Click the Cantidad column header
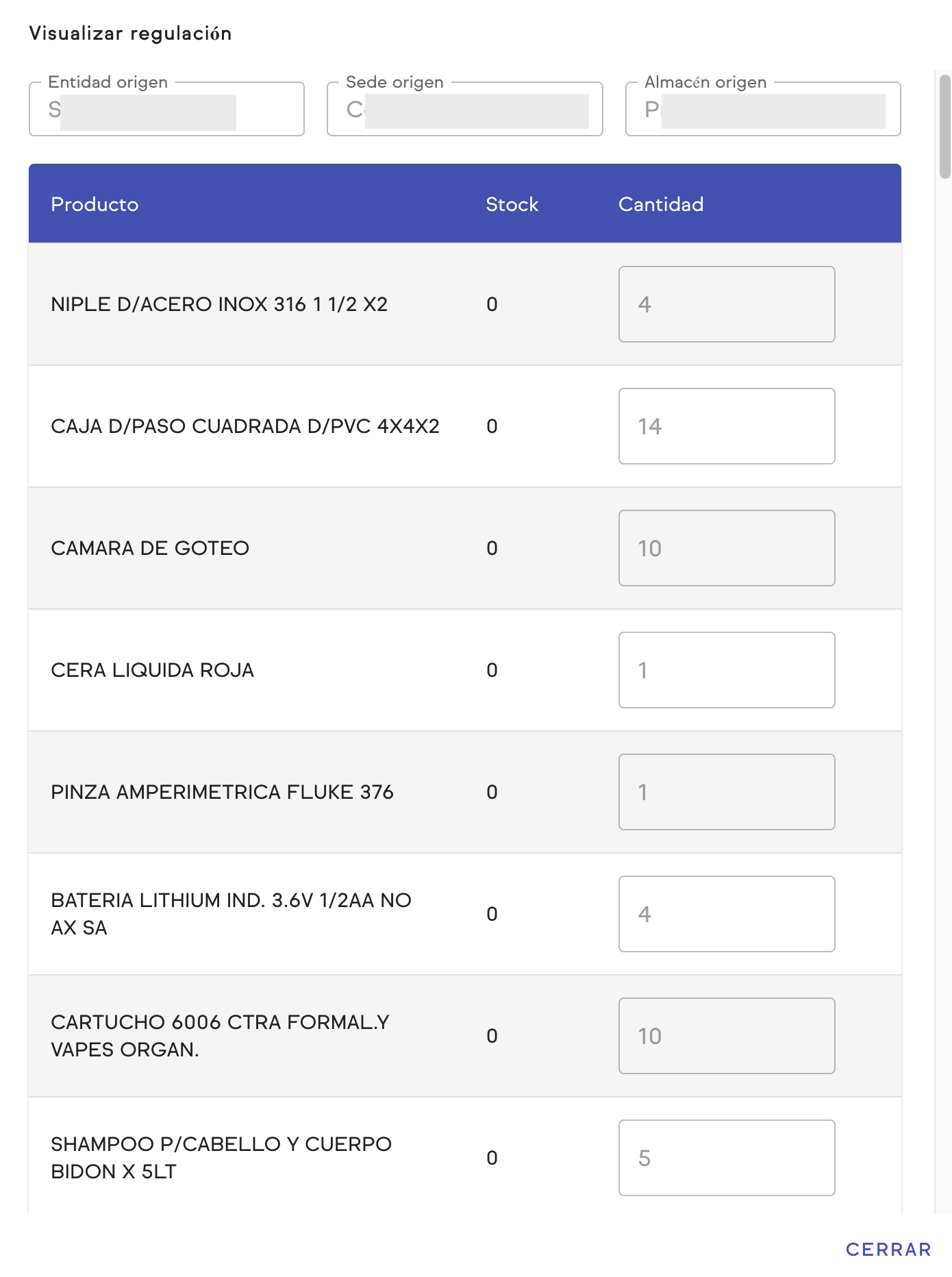Viewport: 952px width, 1277px height. click(x=661, y=204)
